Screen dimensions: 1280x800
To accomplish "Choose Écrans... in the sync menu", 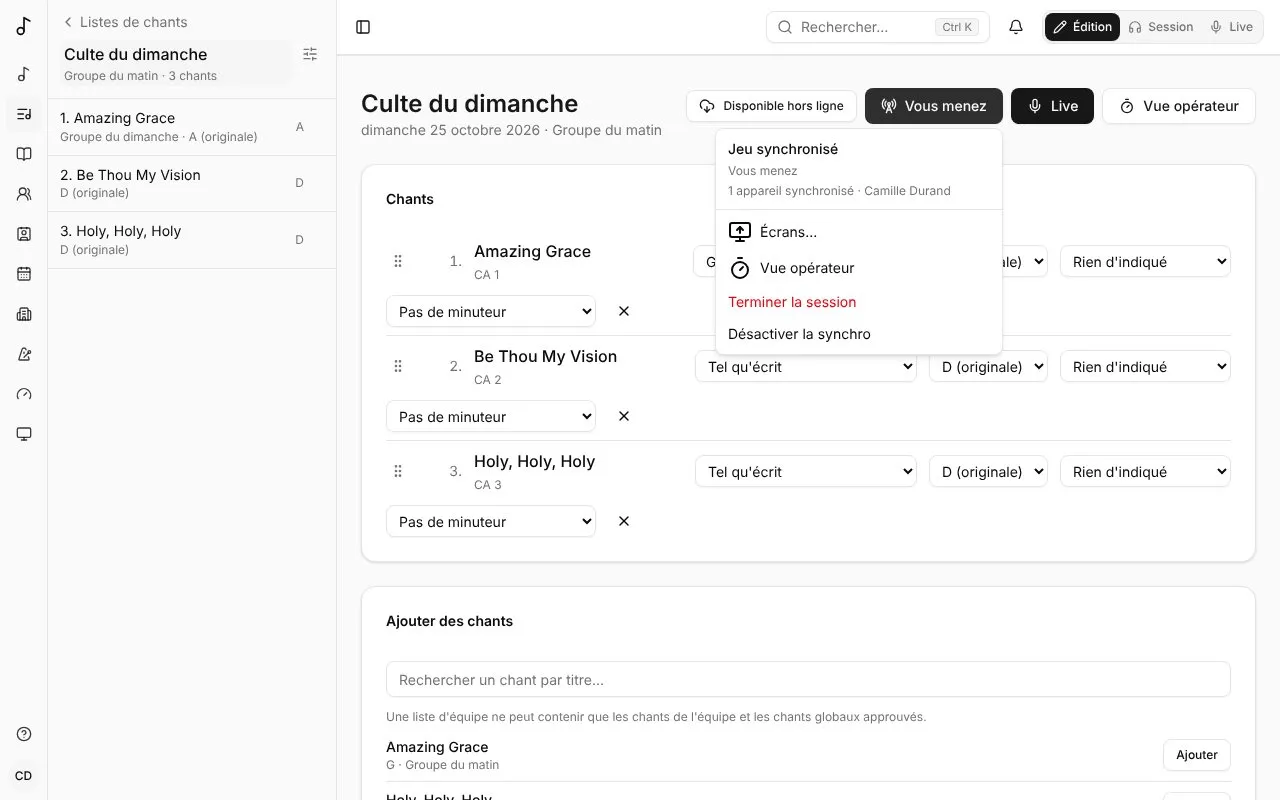I will [859, 232].
